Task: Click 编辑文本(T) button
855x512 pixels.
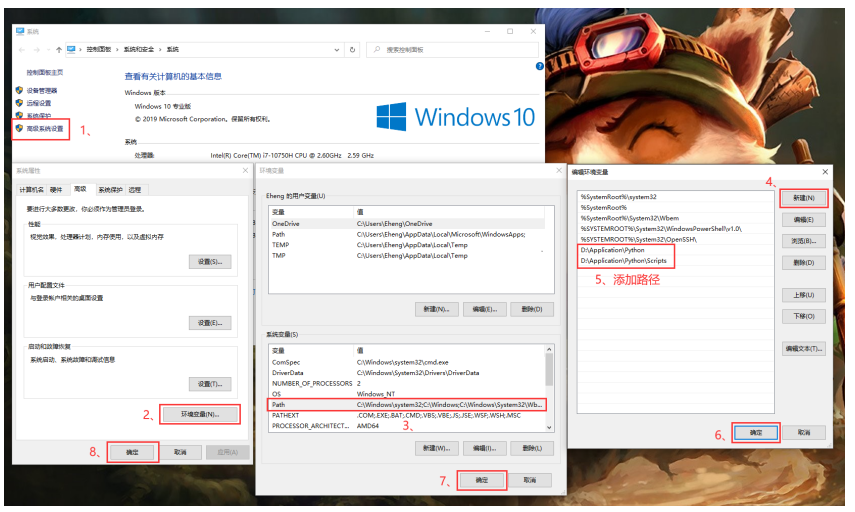Action: coord(804,349)
